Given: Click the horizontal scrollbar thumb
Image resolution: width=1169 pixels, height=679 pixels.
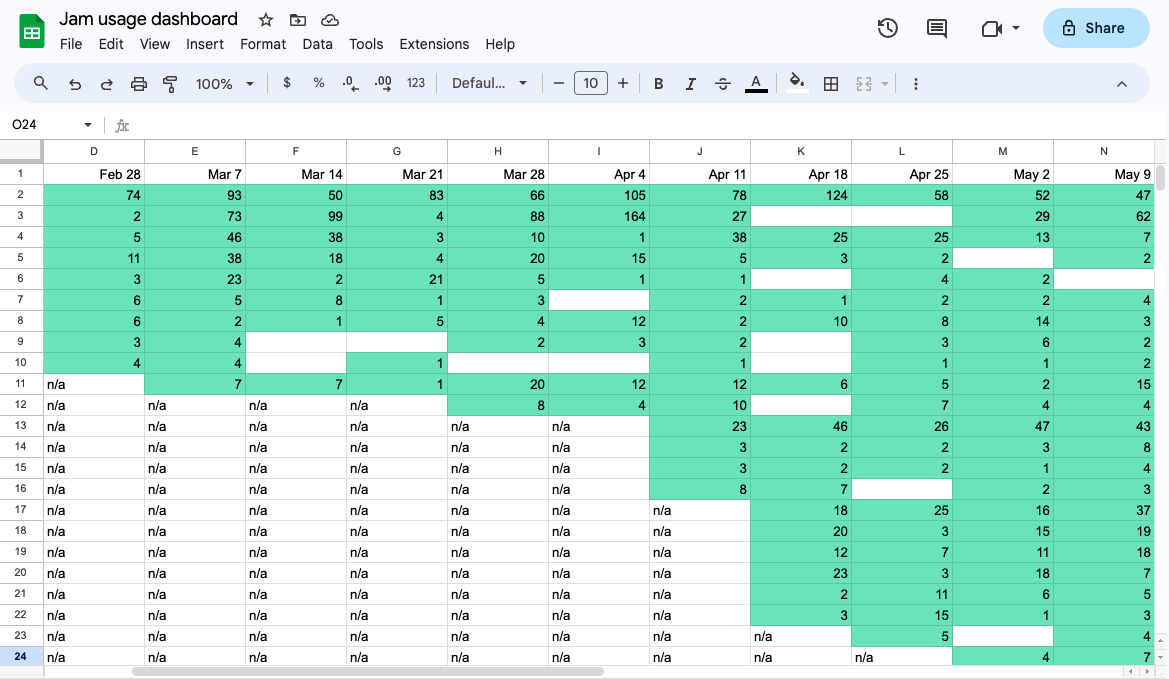Looking at the screenshot, I should click(368, 672).
